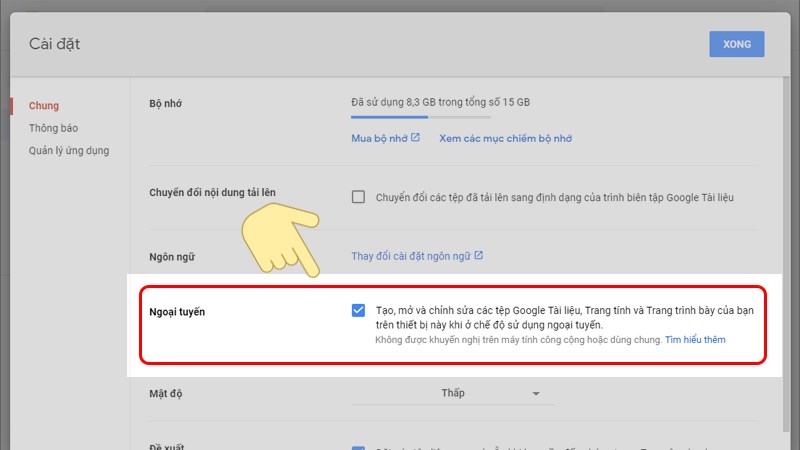Expand the Mật độ dropdown showing Thấp
Viewport: 800px width, 450px height.
[453, 393]
